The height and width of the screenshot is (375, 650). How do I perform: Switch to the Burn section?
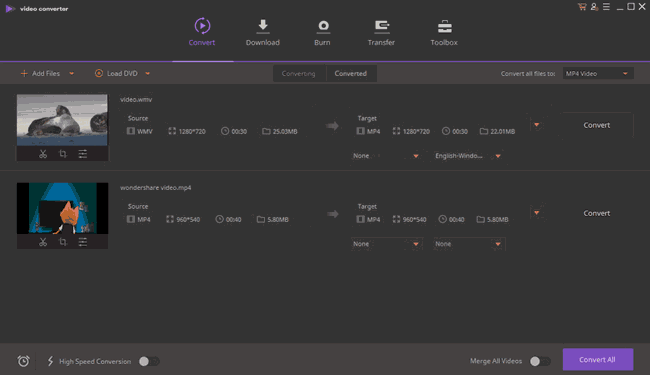click(x=322, y=32)
